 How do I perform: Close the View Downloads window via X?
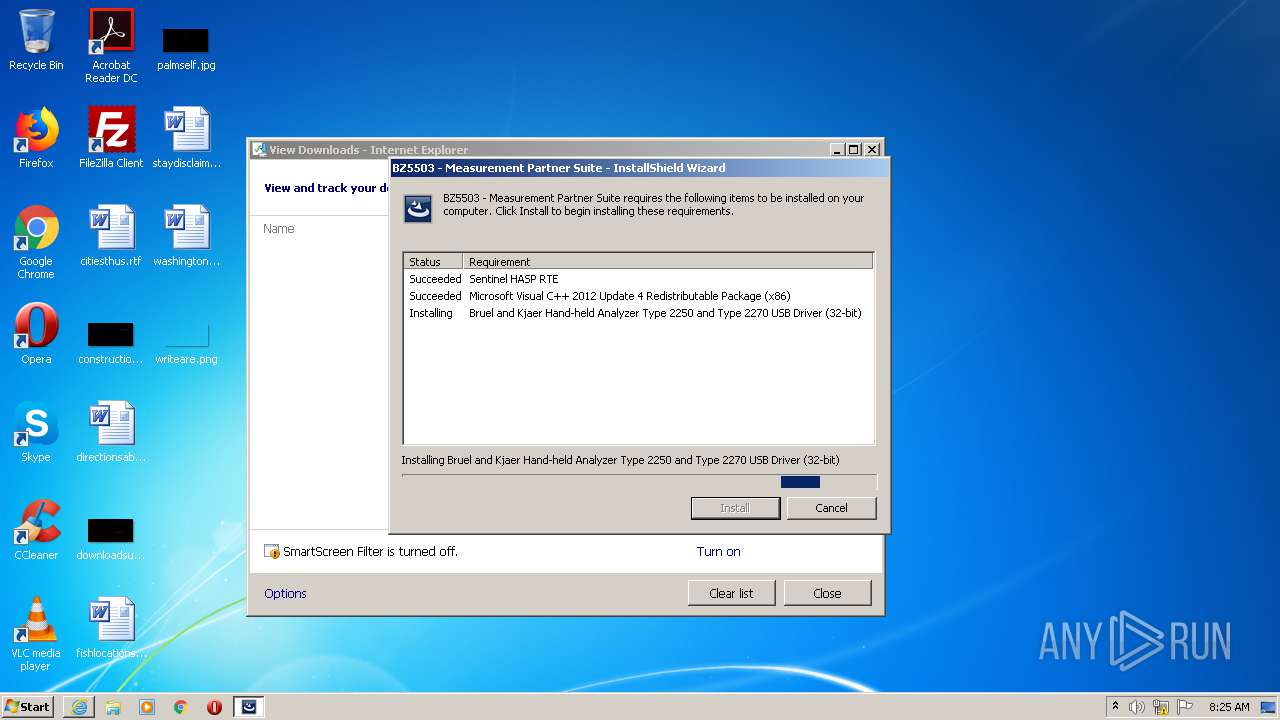[871, 150]
